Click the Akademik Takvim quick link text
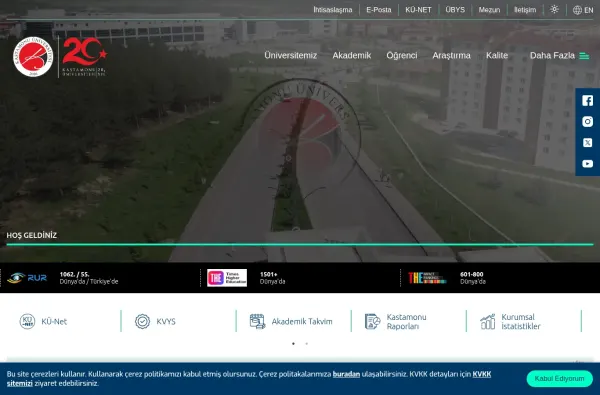This screenshot has width=600, height=395. pyautogui.click(x=302, y=322)
